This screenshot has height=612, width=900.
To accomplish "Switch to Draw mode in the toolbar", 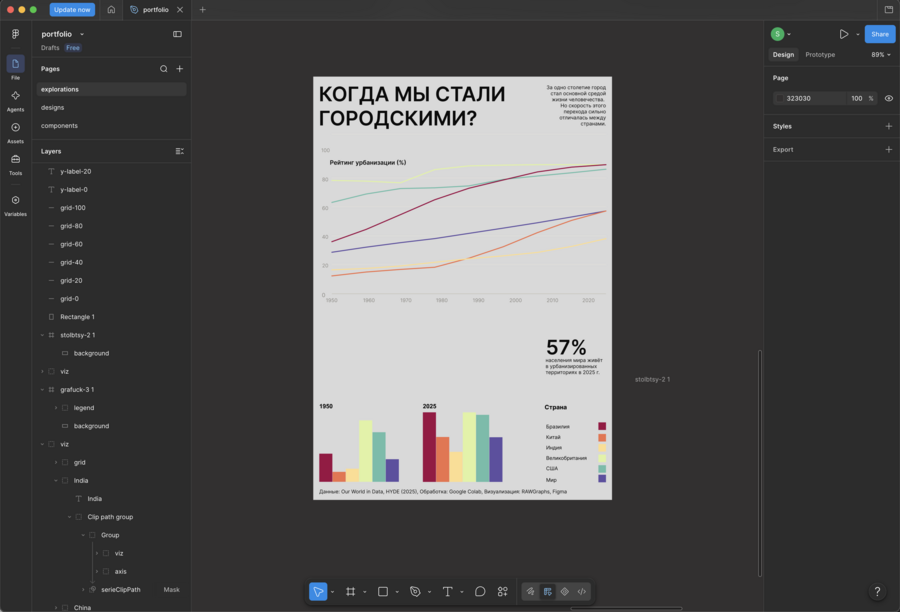I will (x=530, y=591).
